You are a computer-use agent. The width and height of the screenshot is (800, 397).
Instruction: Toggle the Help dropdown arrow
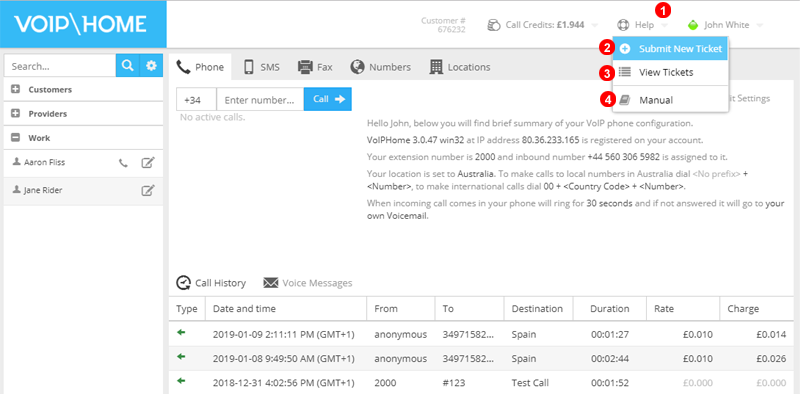pyautogui.click(x=664, y=25)
